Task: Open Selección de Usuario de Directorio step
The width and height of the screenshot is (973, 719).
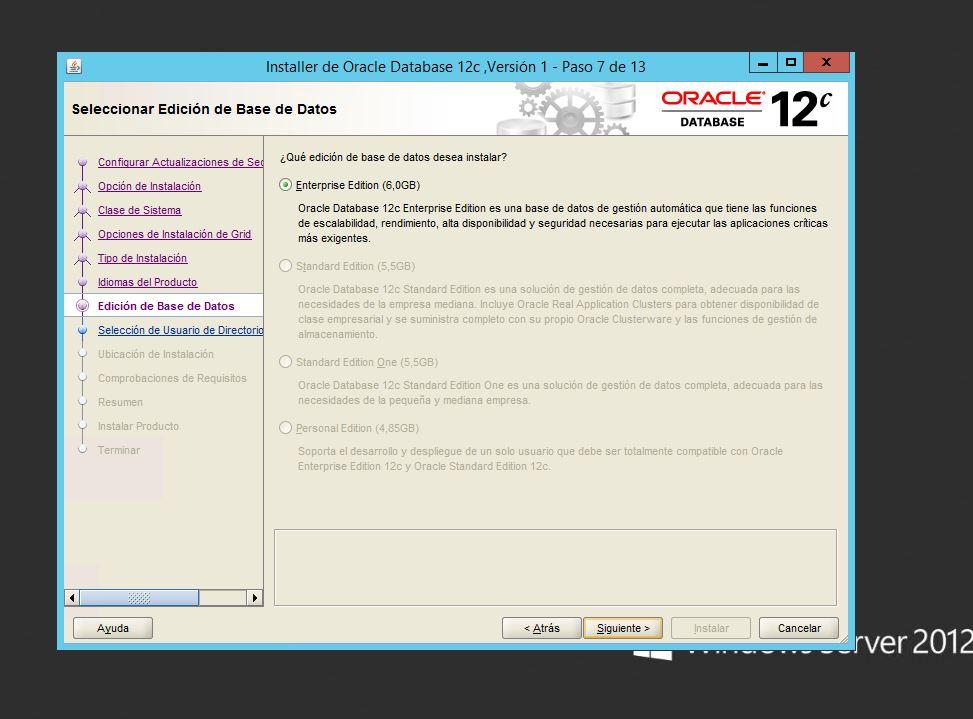Action: pos(180,330)
